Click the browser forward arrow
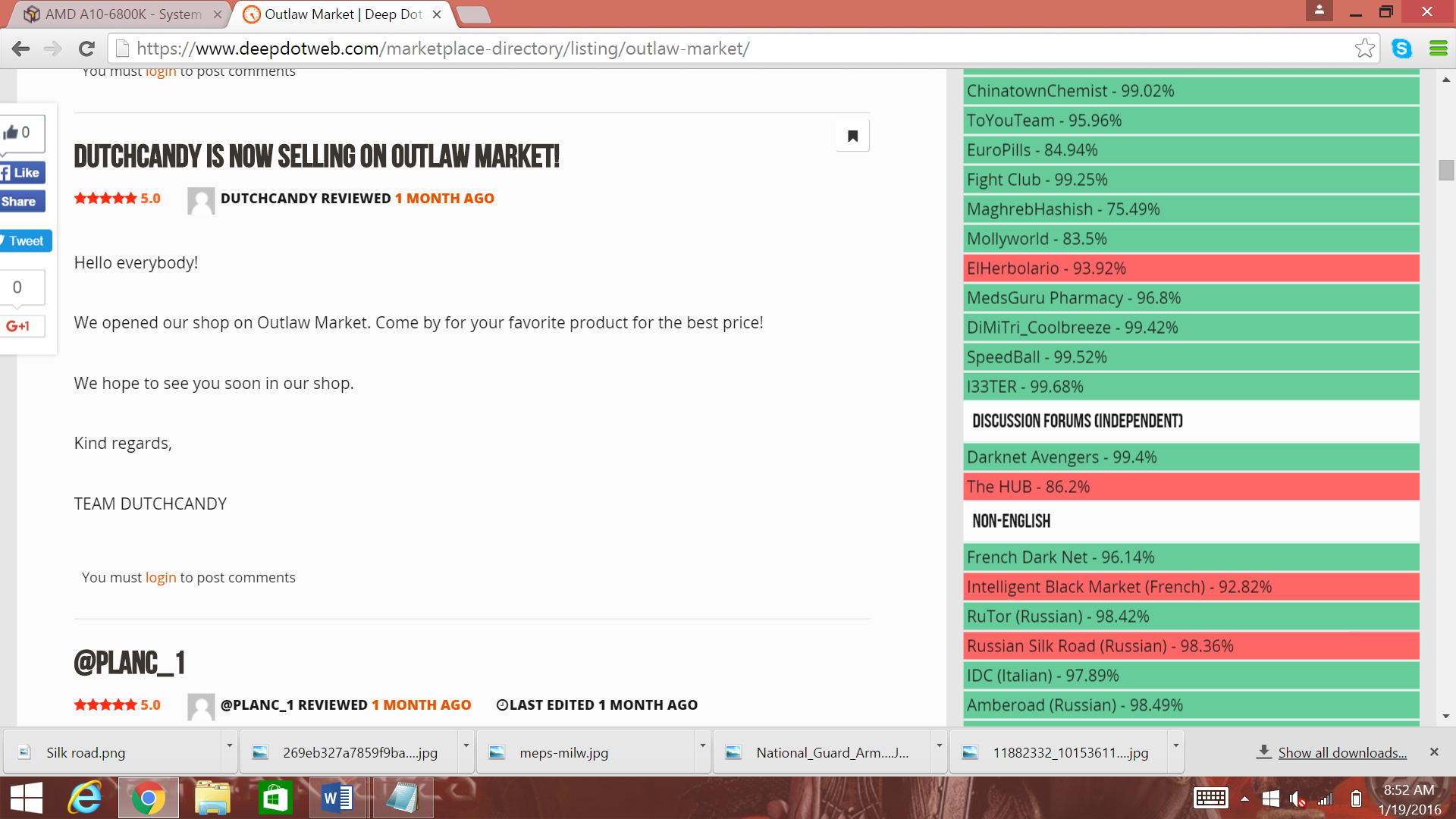Screen dimensions: 1456x819 53,49
